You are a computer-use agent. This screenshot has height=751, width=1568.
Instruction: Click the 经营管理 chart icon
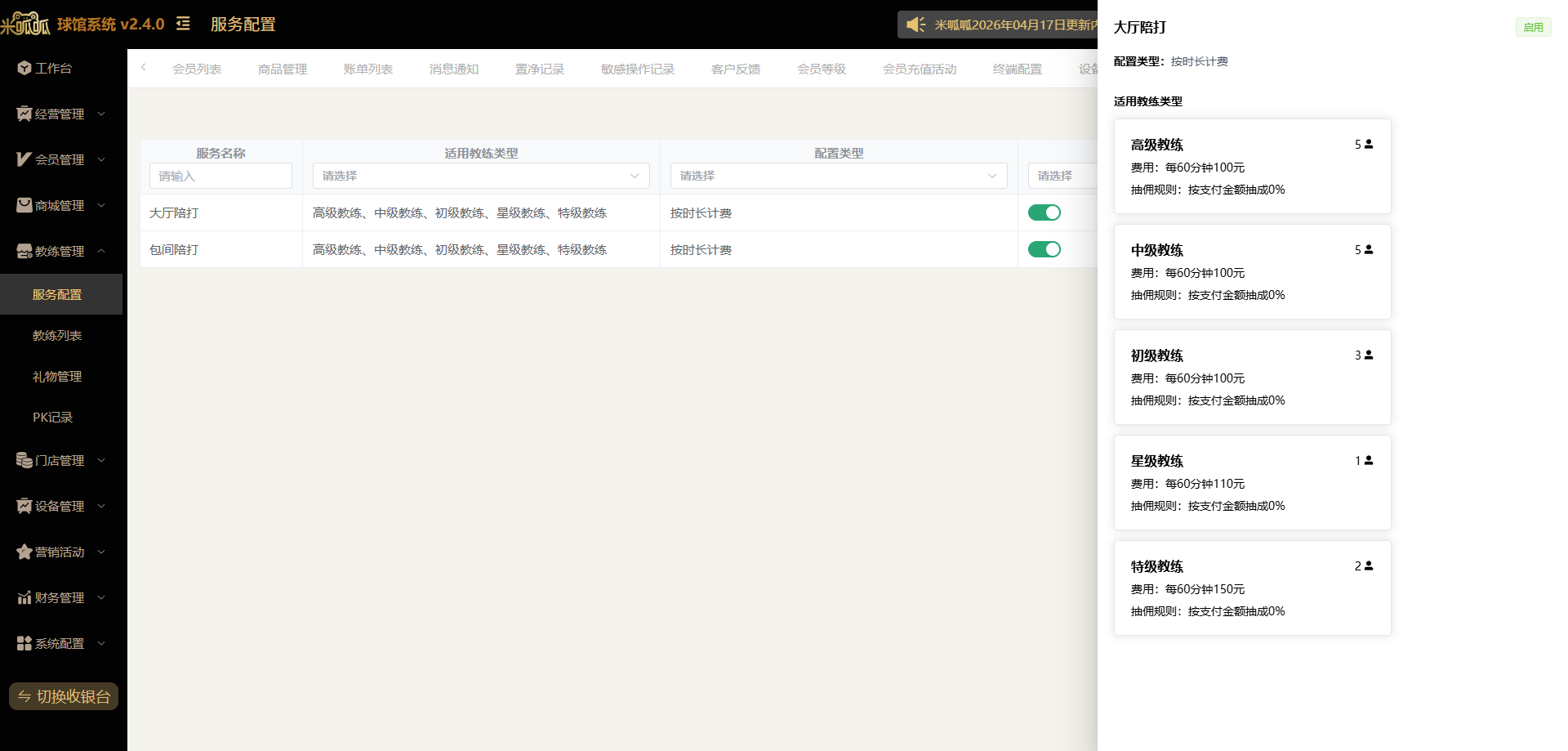click(24, 114)
